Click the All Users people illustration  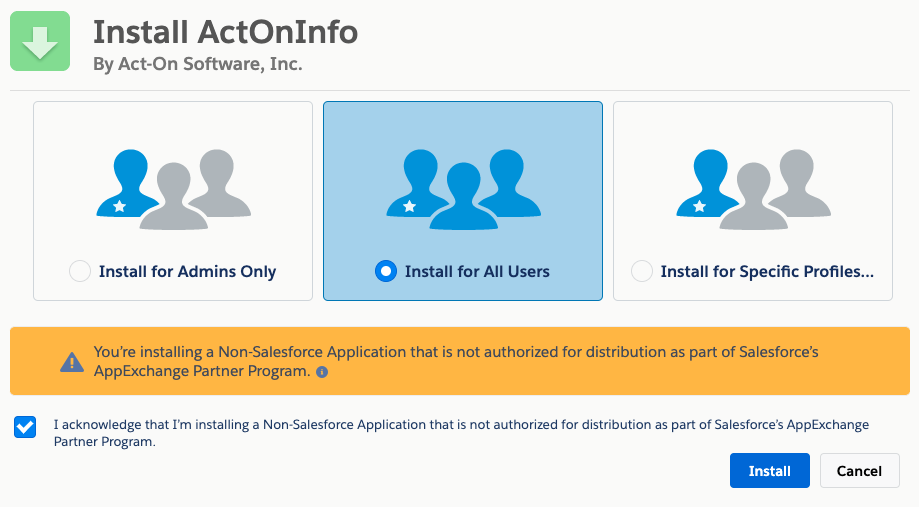tap(463, 189)
